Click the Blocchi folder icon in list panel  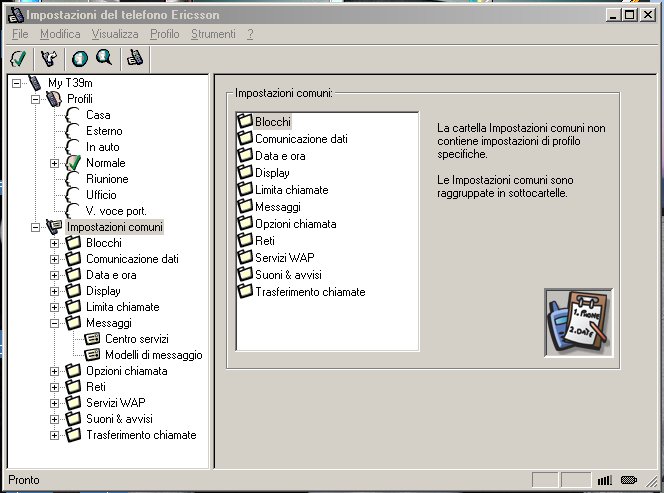point(245,121)
